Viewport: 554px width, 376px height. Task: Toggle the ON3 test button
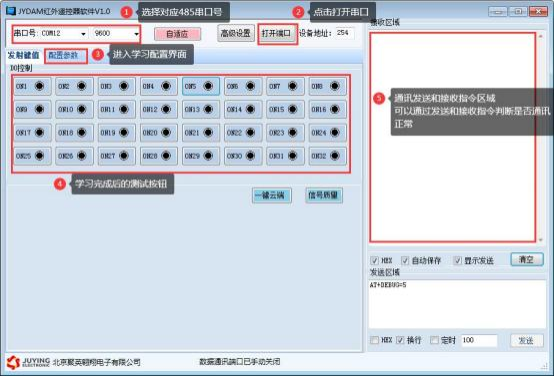[116, 86]
